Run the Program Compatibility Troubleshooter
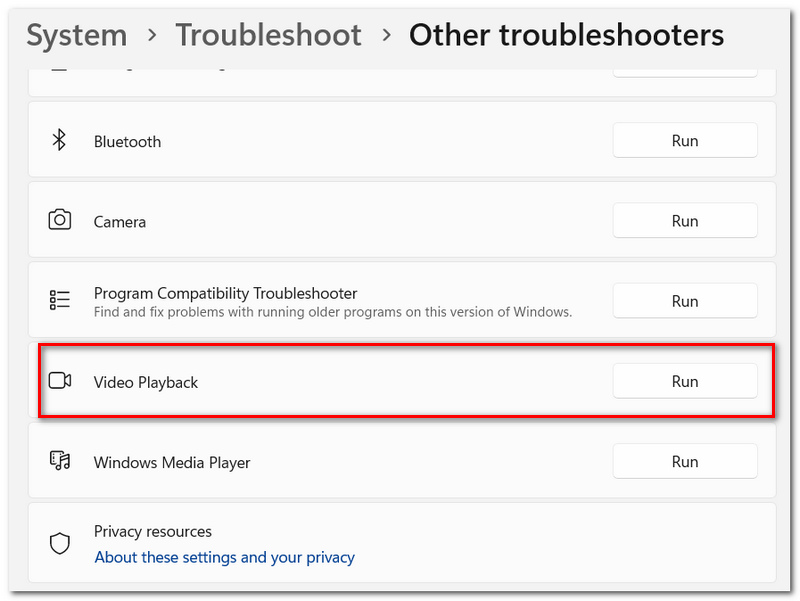800x601 pixels. 685,301
